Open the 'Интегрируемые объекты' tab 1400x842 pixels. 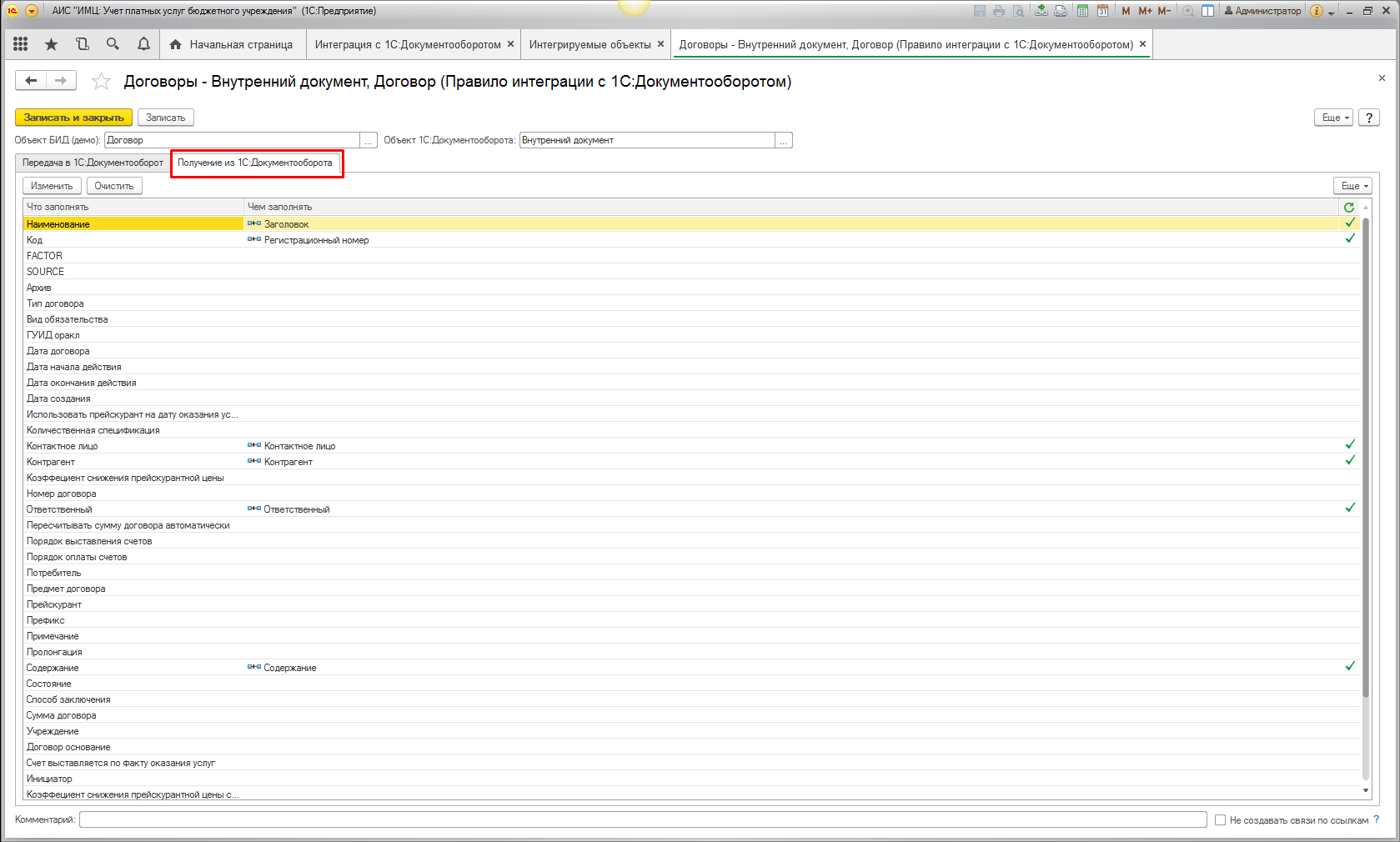pyautogui.click(x=590, y=44)
